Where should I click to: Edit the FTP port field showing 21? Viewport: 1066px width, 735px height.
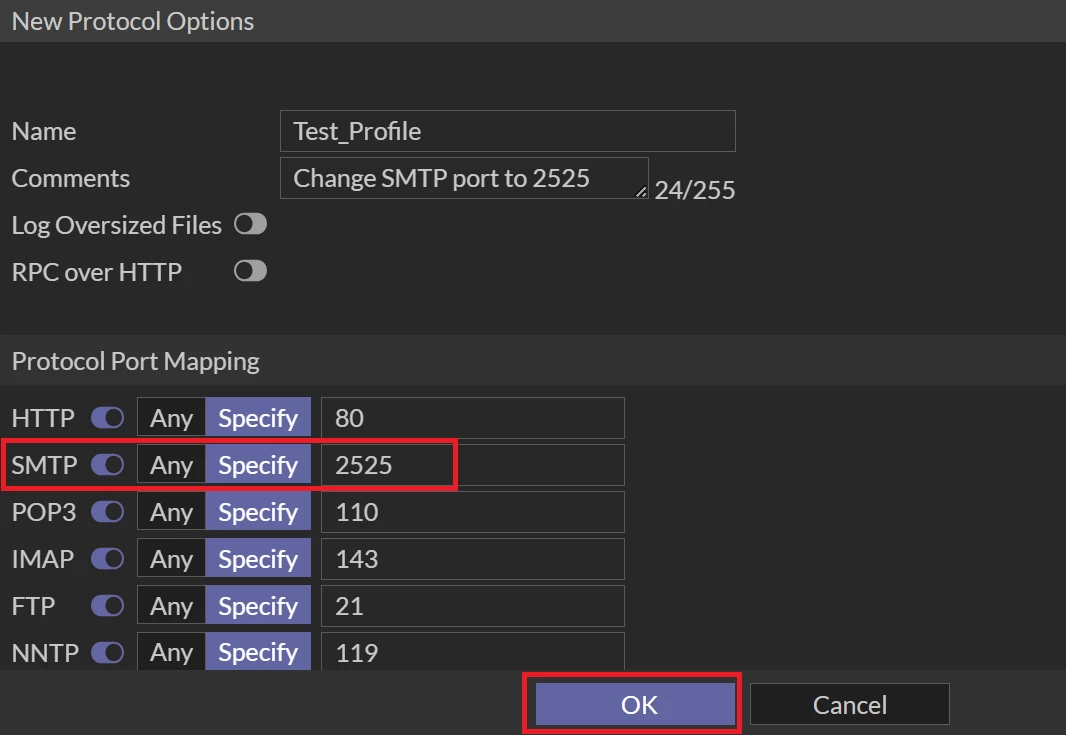point(472,605)
